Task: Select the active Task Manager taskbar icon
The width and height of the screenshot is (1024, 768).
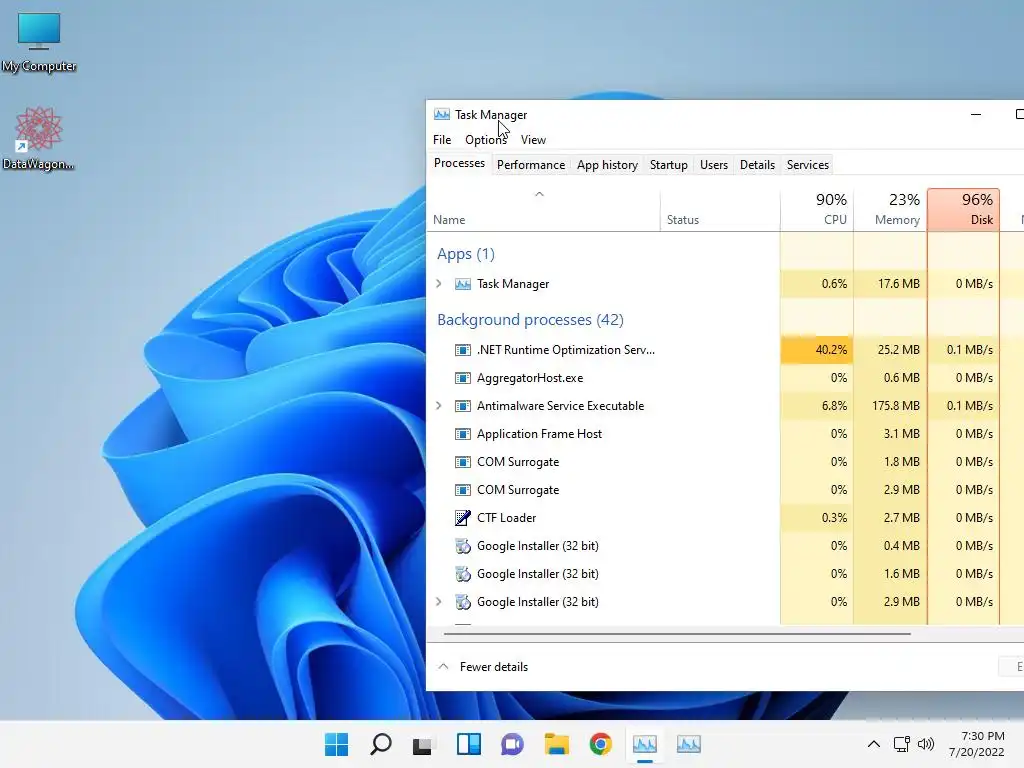Action: (645, 744)
